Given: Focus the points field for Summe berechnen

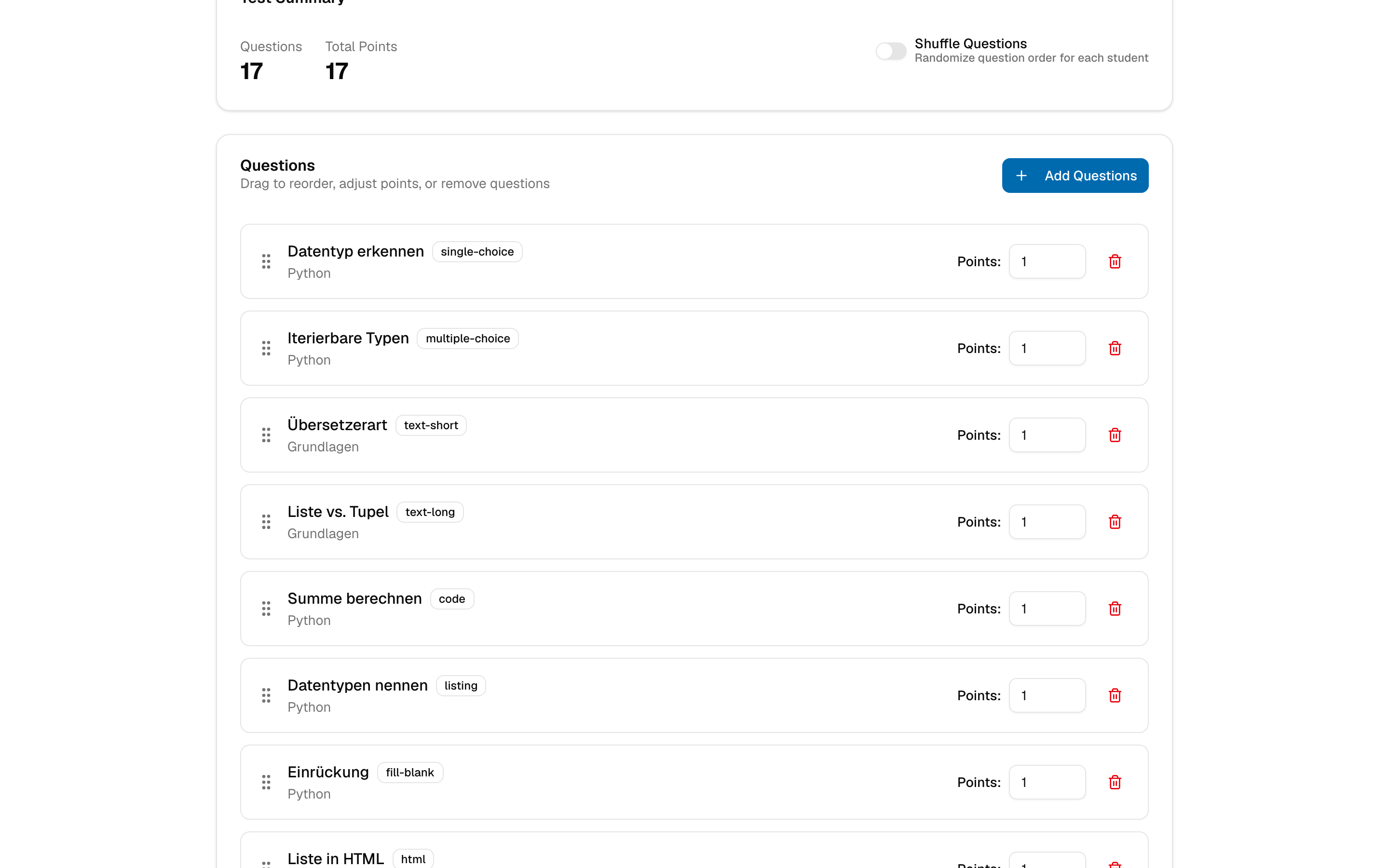Looking at the screenshot, I should coord(1047,609).
